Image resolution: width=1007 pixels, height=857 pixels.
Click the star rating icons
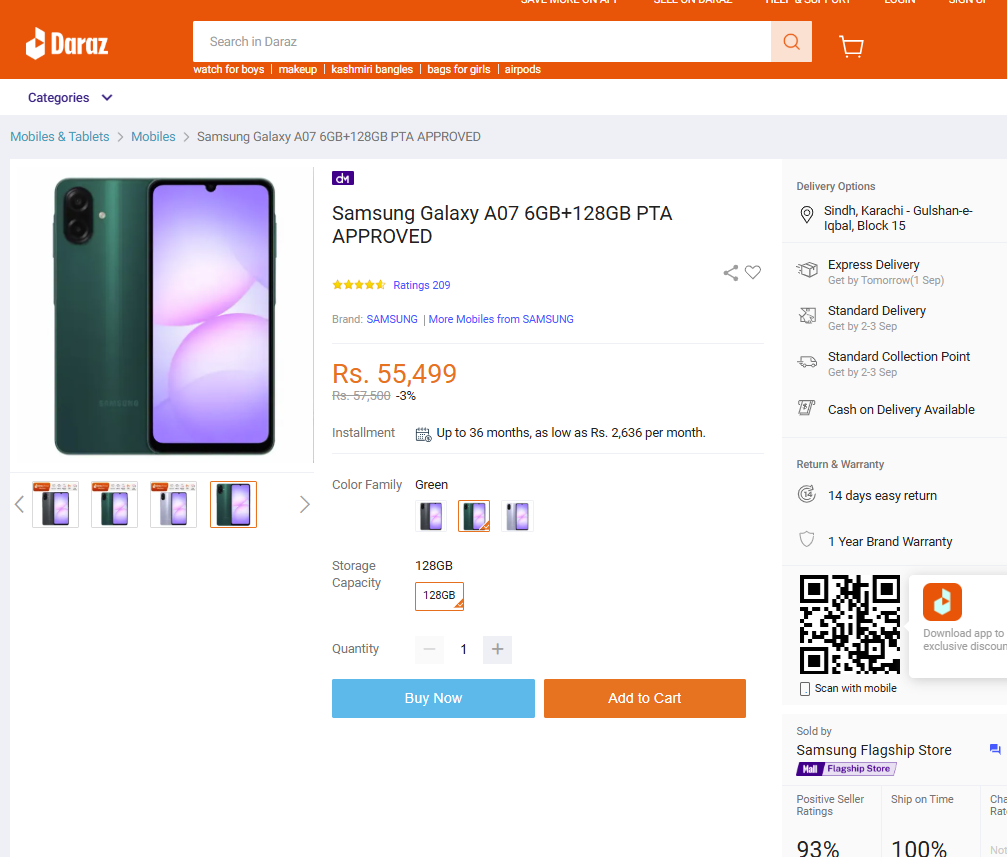click(359, 285)
